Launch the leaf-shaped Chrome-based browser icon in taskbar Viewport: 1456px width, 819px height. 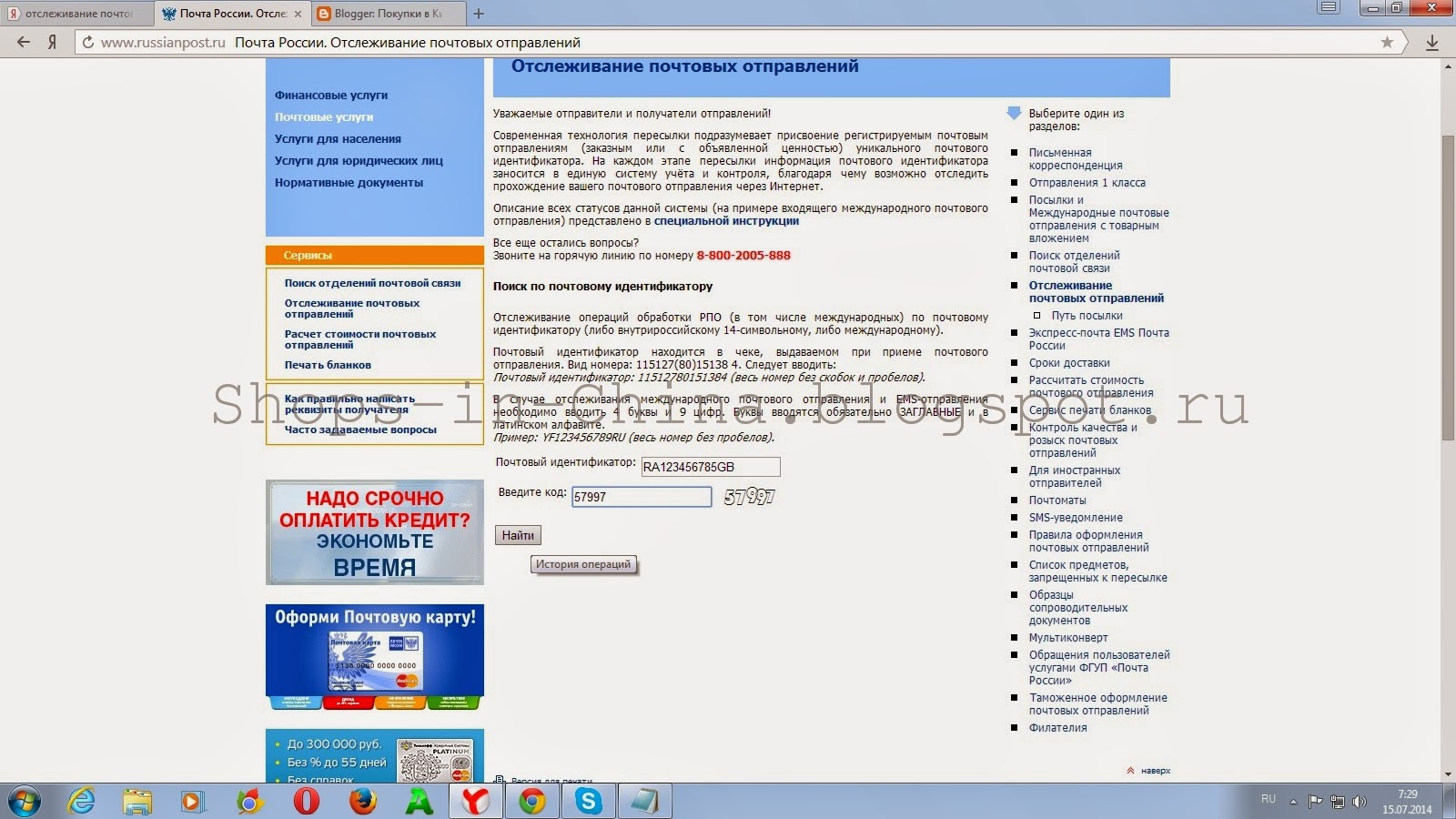(x=249, y=801)
